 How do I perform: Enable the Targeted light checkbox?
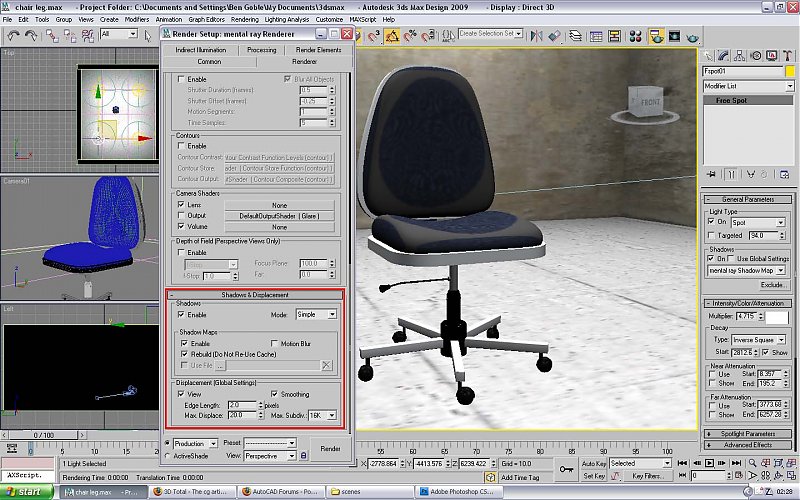(x=712, y=235)
